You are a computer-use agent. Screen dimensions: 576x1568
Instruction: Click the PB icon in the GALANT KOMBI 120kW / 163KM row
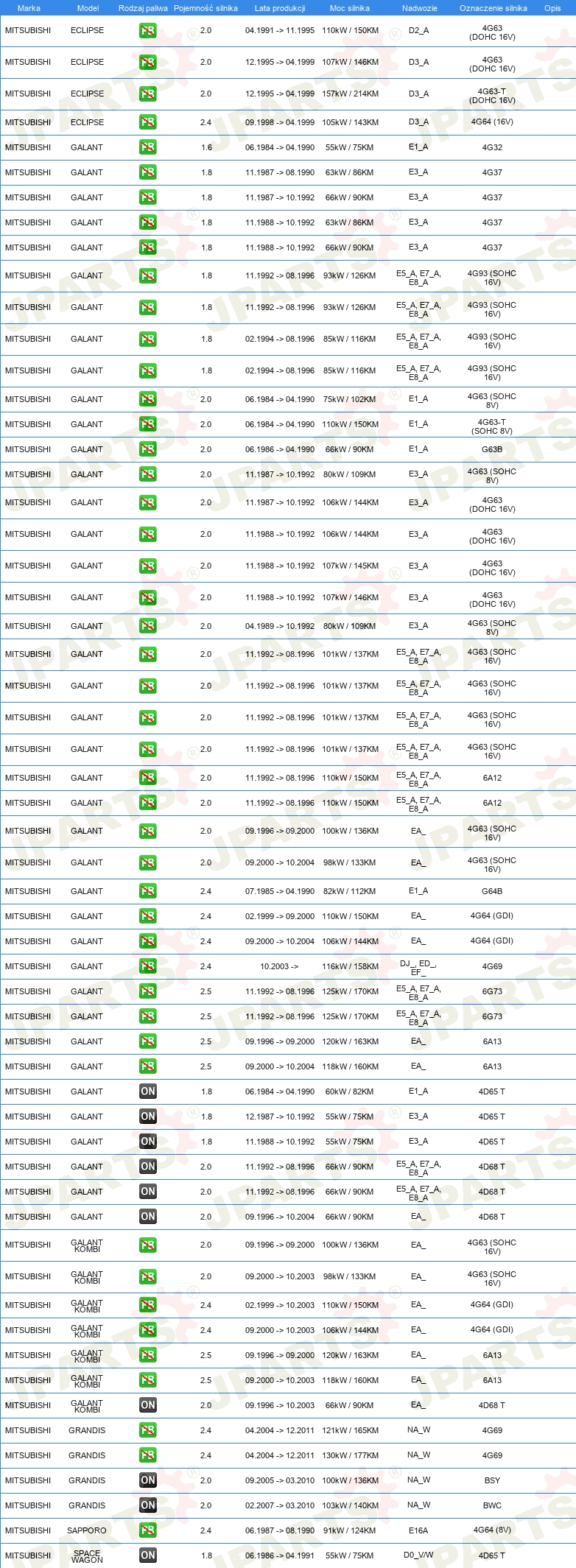(x=147, y=1355)
